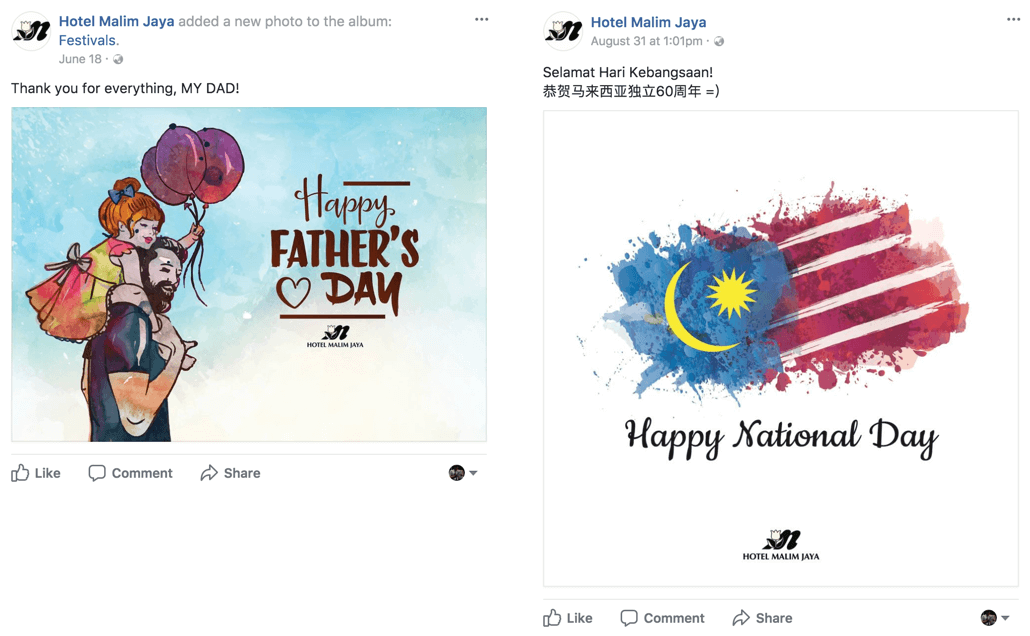Like the National Day post
The image size is (1030, 636).
[568, 618]
